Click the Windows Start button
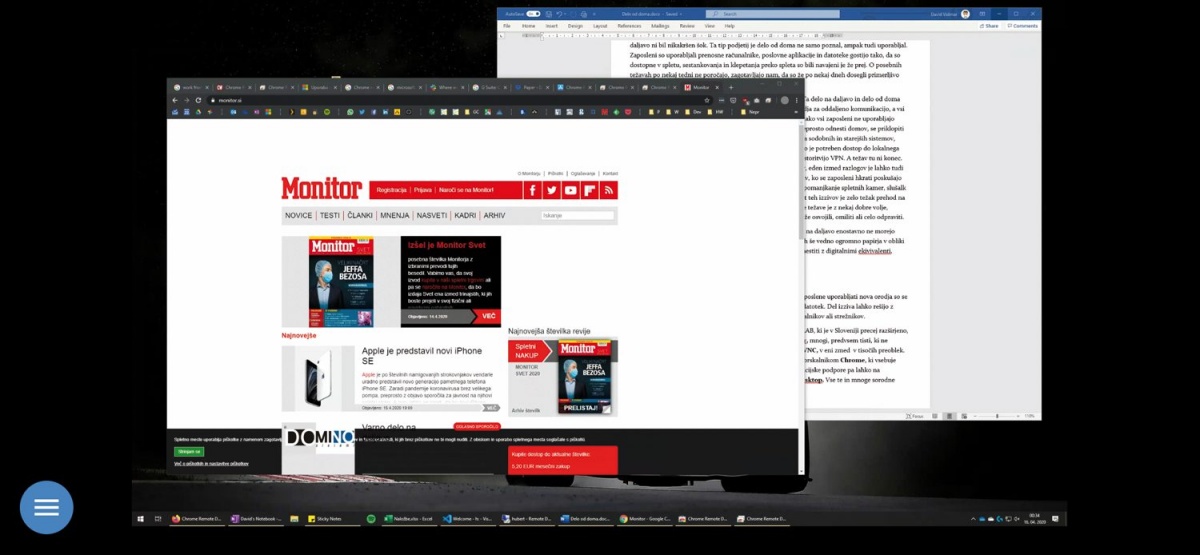 click(140, 519)
